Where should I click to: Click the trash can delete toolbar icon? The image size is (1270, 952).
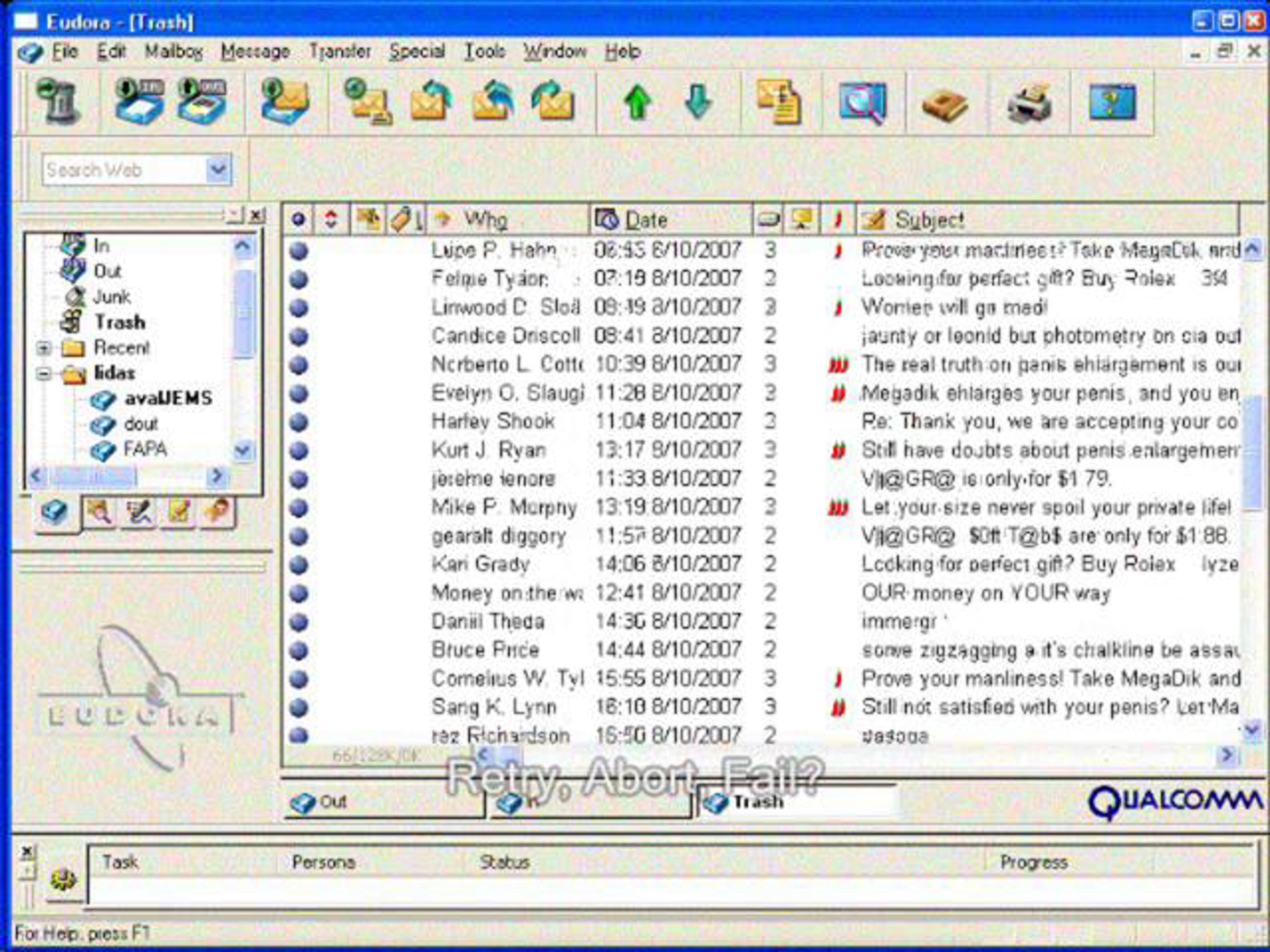click(x=59, y=102)
